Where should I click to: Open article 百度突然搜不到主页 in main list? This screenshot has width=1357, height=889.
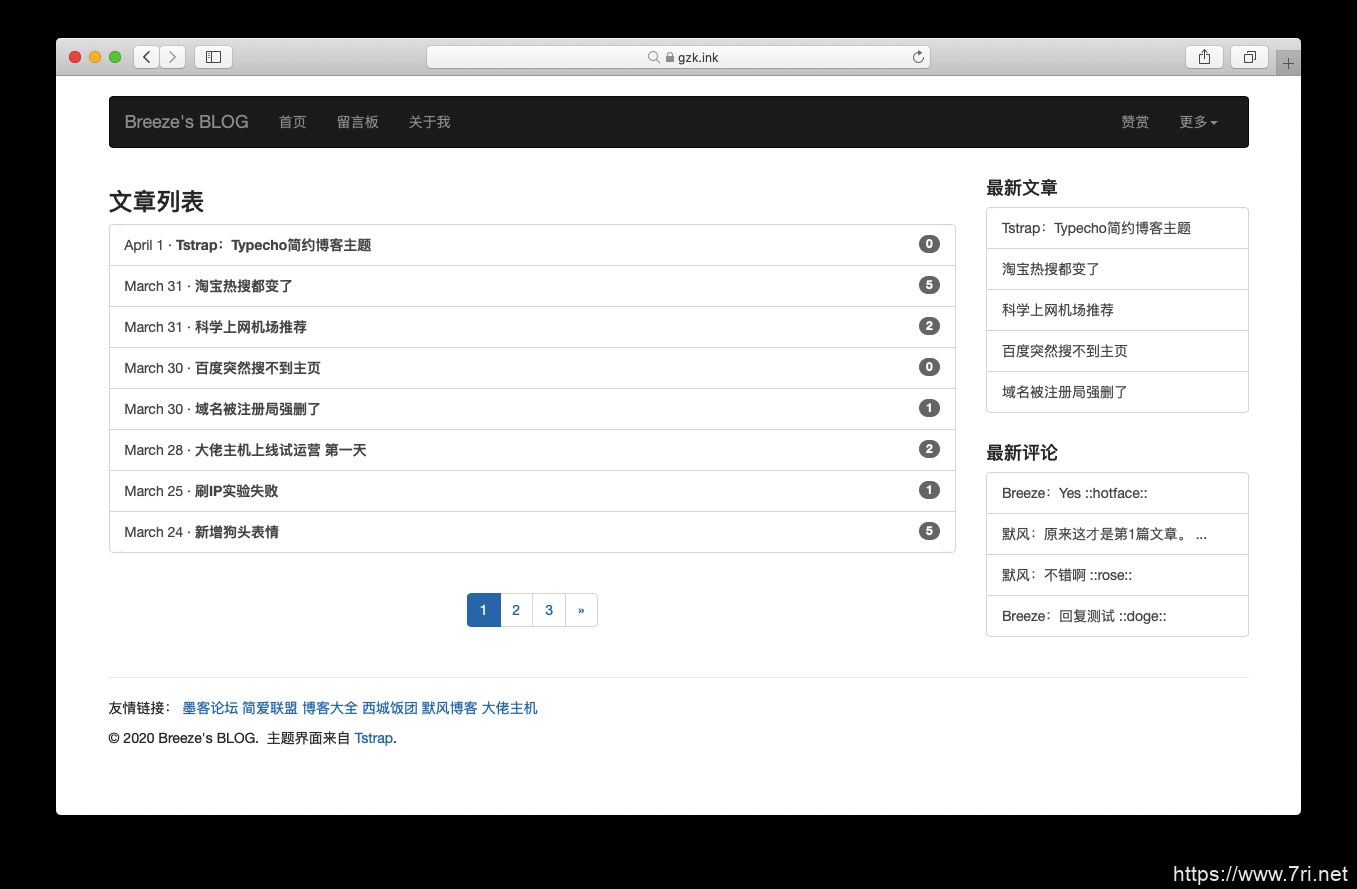click(x=257, y=368)
